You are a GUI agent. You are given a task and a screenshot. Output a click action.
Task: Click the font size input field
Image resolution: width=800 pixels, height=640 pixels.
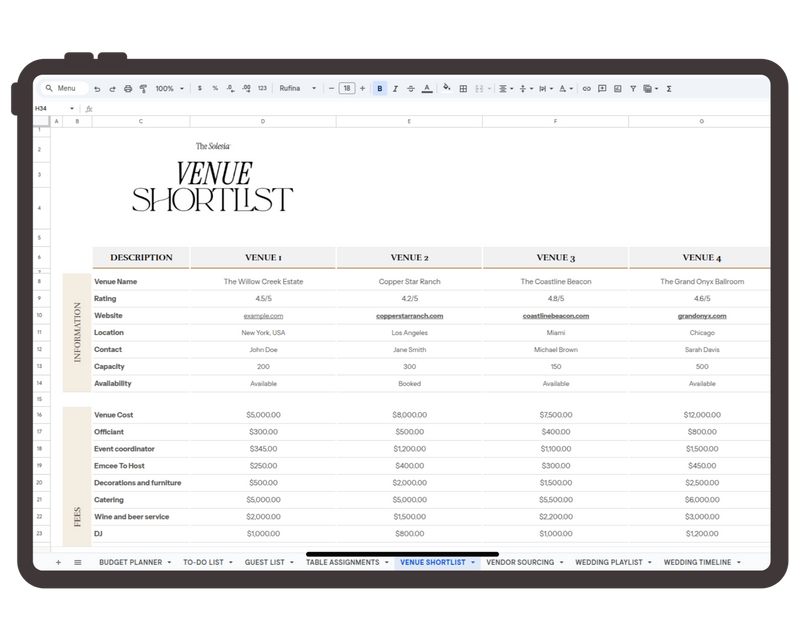(347, 88)
